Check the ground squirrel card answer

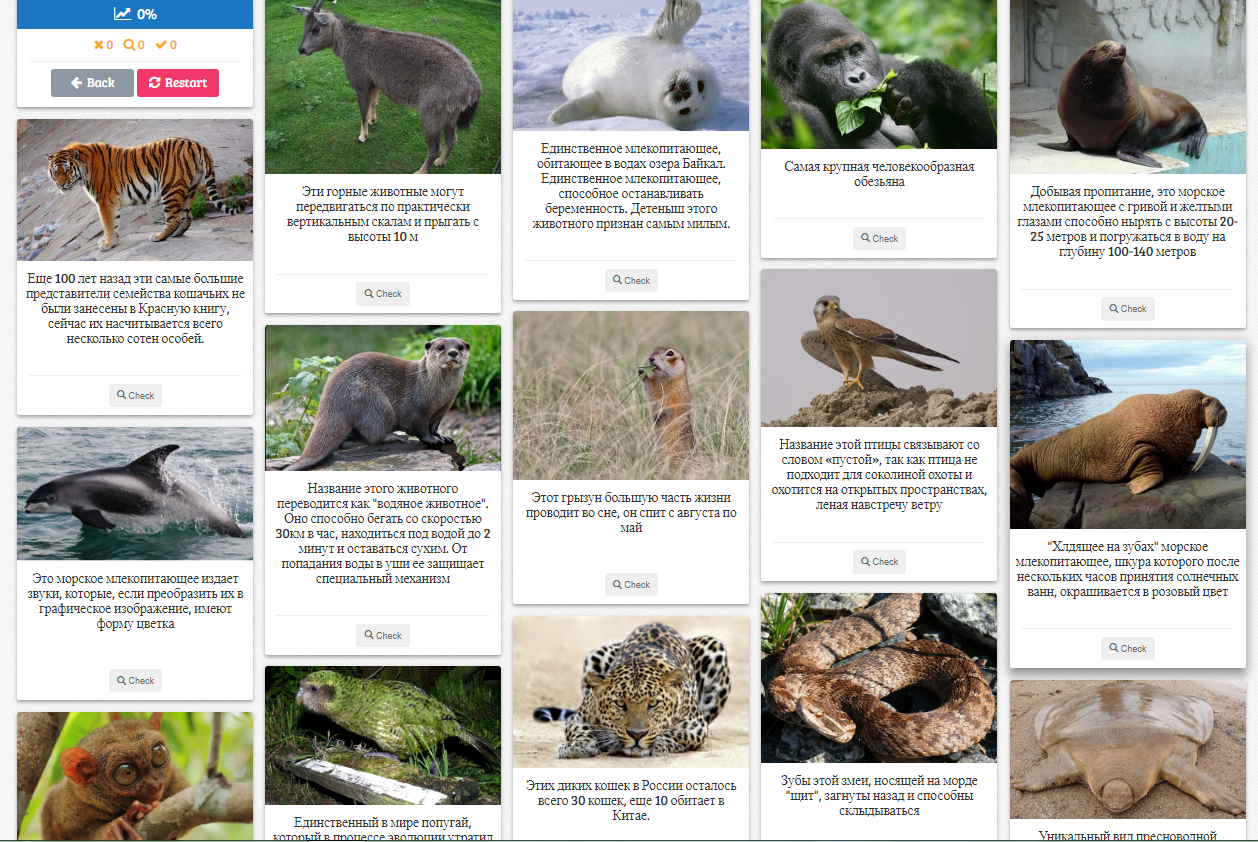tap(631, 584)
